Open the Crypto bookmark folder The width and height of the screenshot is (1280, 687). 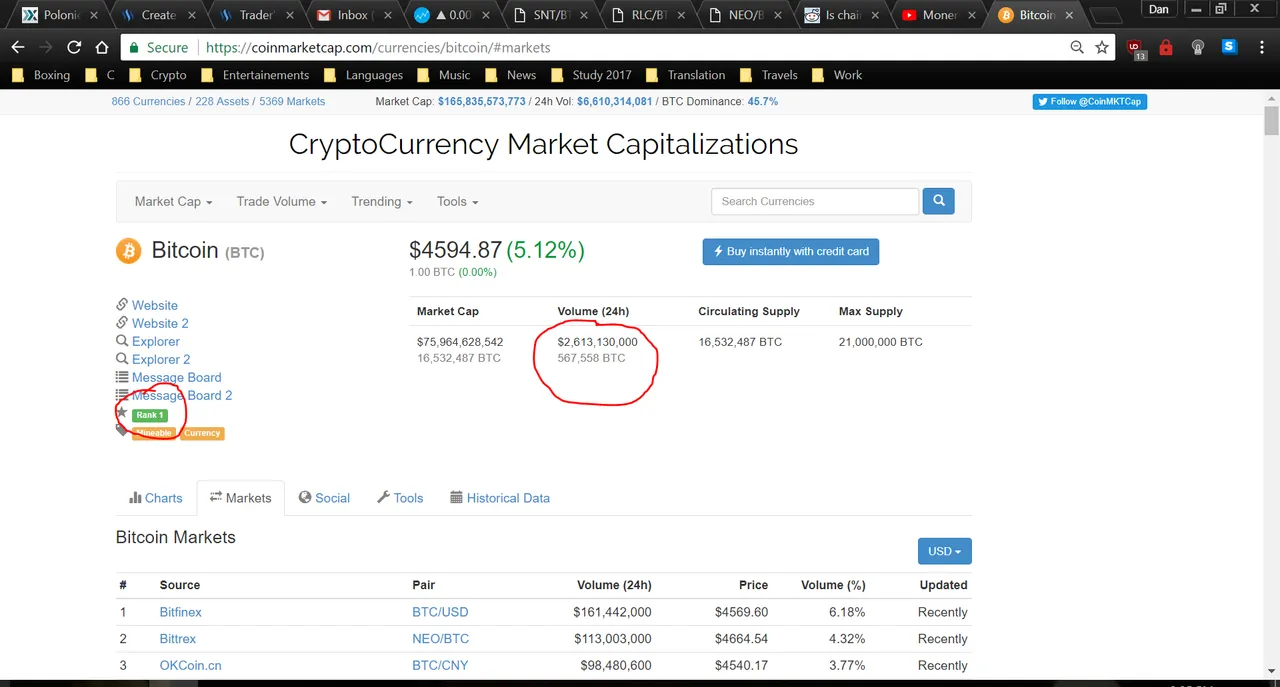pos(158,75)
